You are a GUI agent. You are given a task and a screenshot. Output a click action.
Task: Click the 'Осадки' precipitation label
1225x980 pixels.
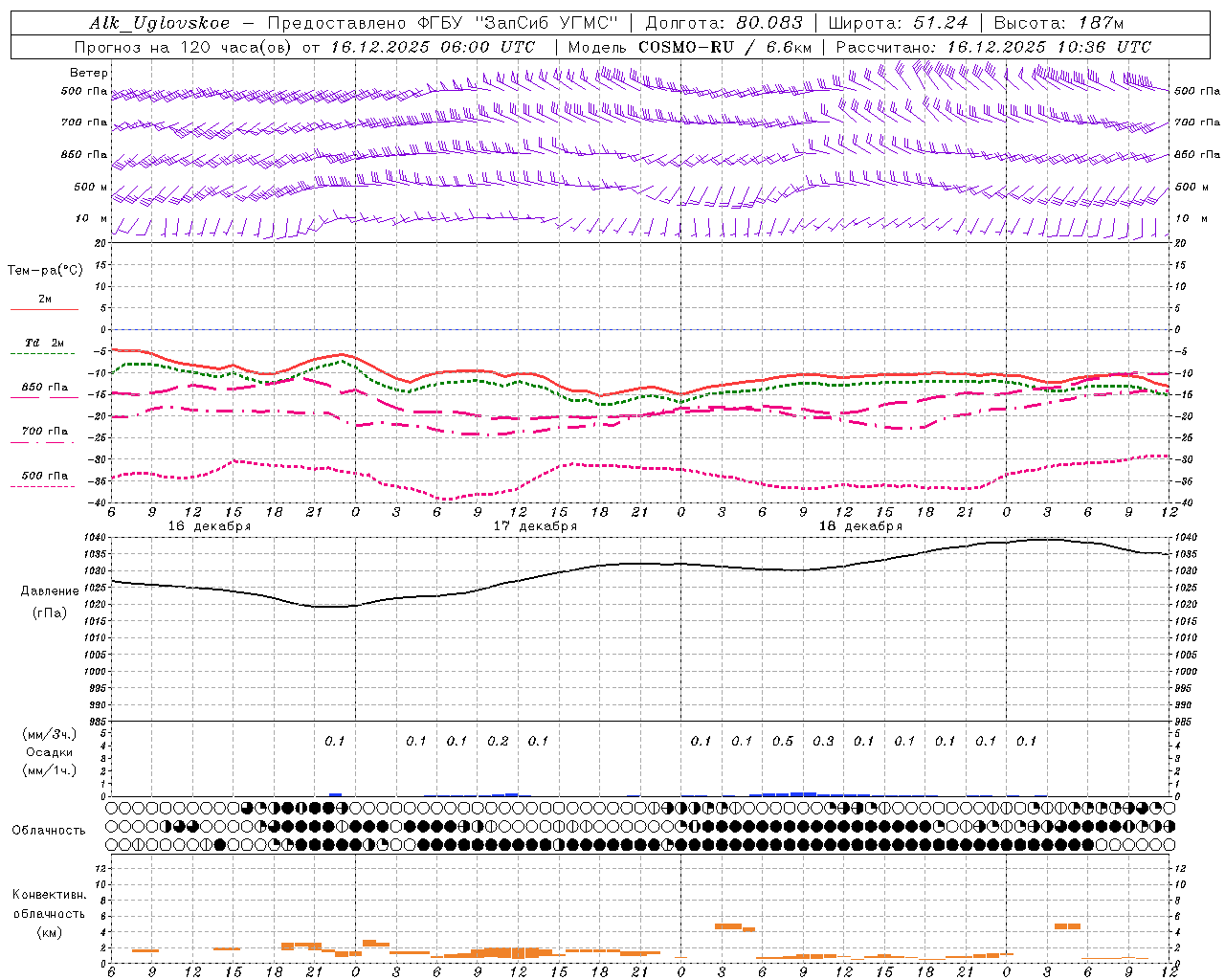click(50, 752)
